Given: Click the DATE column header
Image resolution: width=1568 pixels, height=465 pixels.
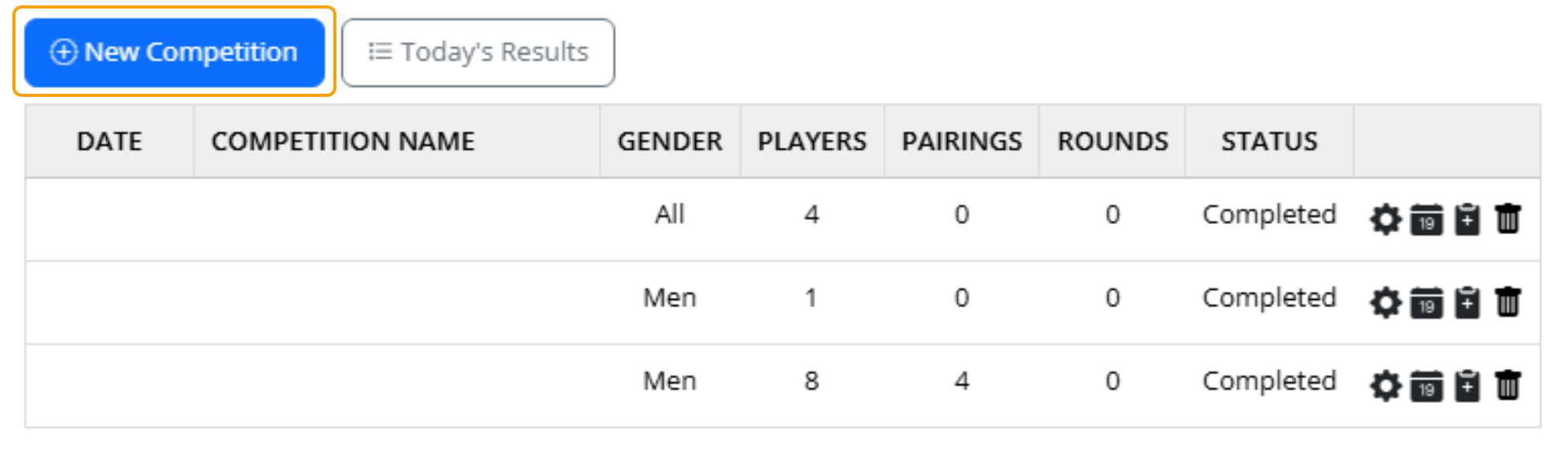Looking at the screenshot, I should [109, 141].
